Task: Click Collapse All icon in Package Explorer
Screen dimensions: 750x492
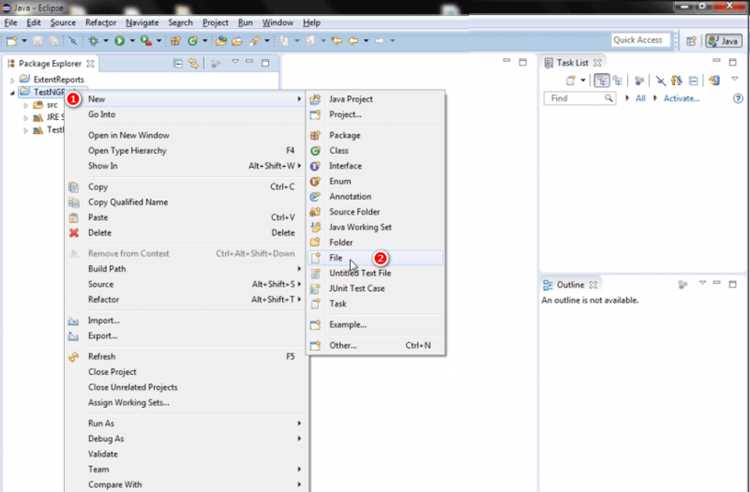Action: (x=178, y=63)
